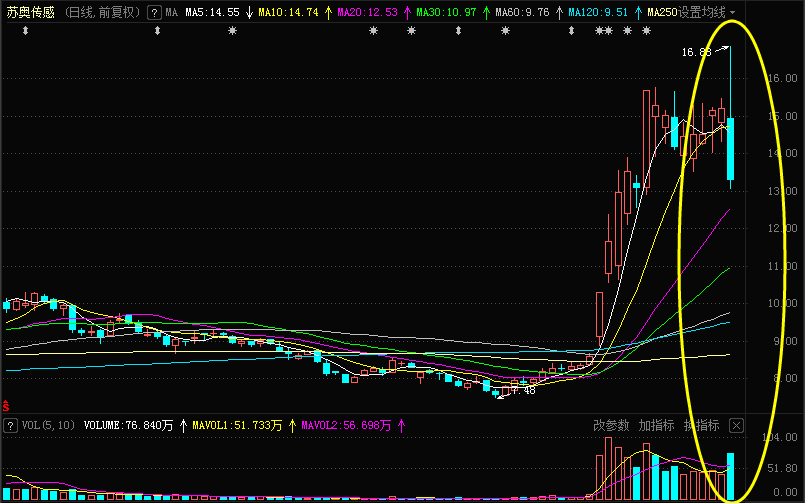Click the first asterisk info marker icon
Screen dimensions: 805x503
(x=232, y=32)
